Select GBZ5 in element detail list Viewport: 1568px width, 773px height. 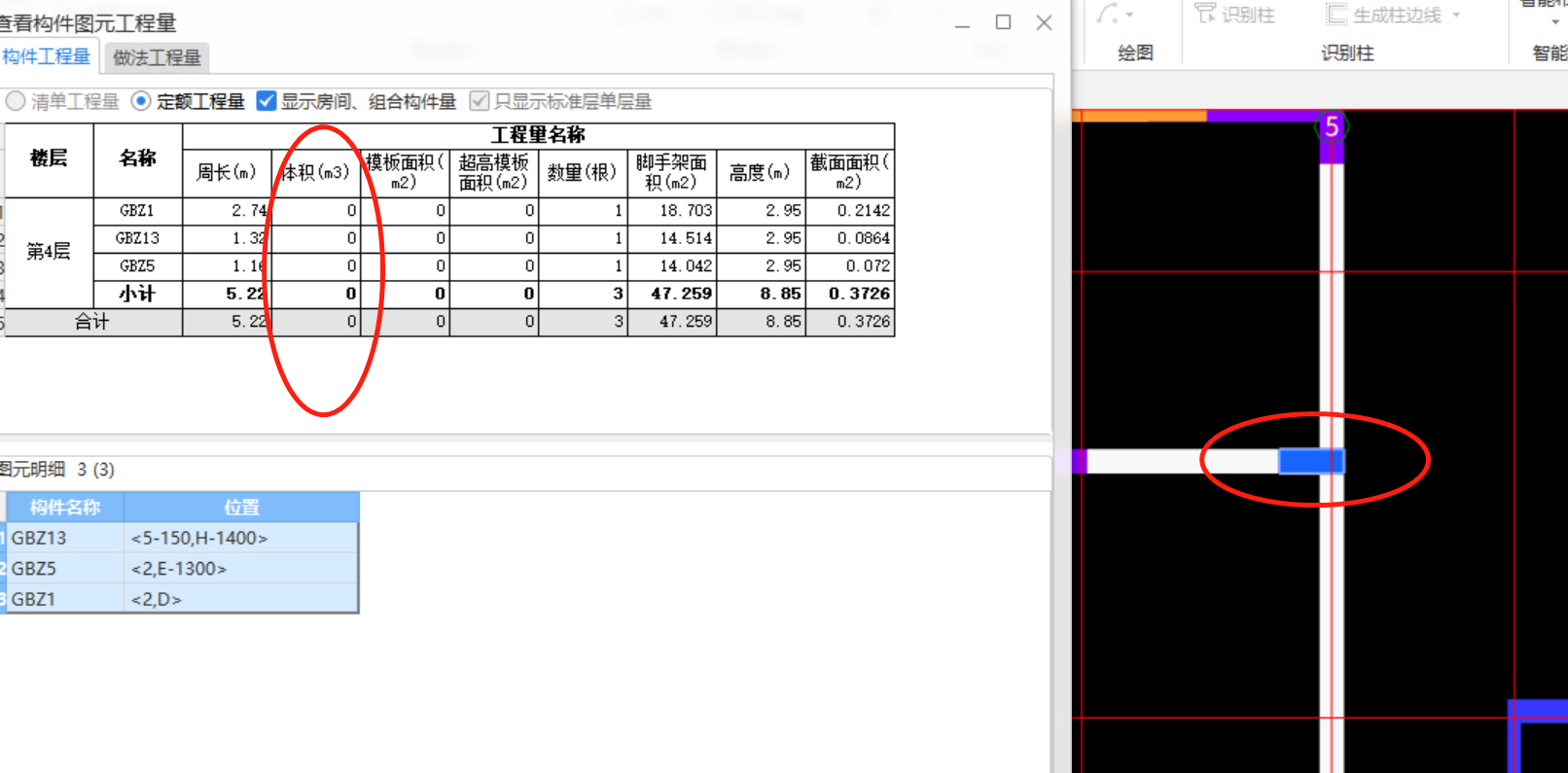tap(65, 569)
